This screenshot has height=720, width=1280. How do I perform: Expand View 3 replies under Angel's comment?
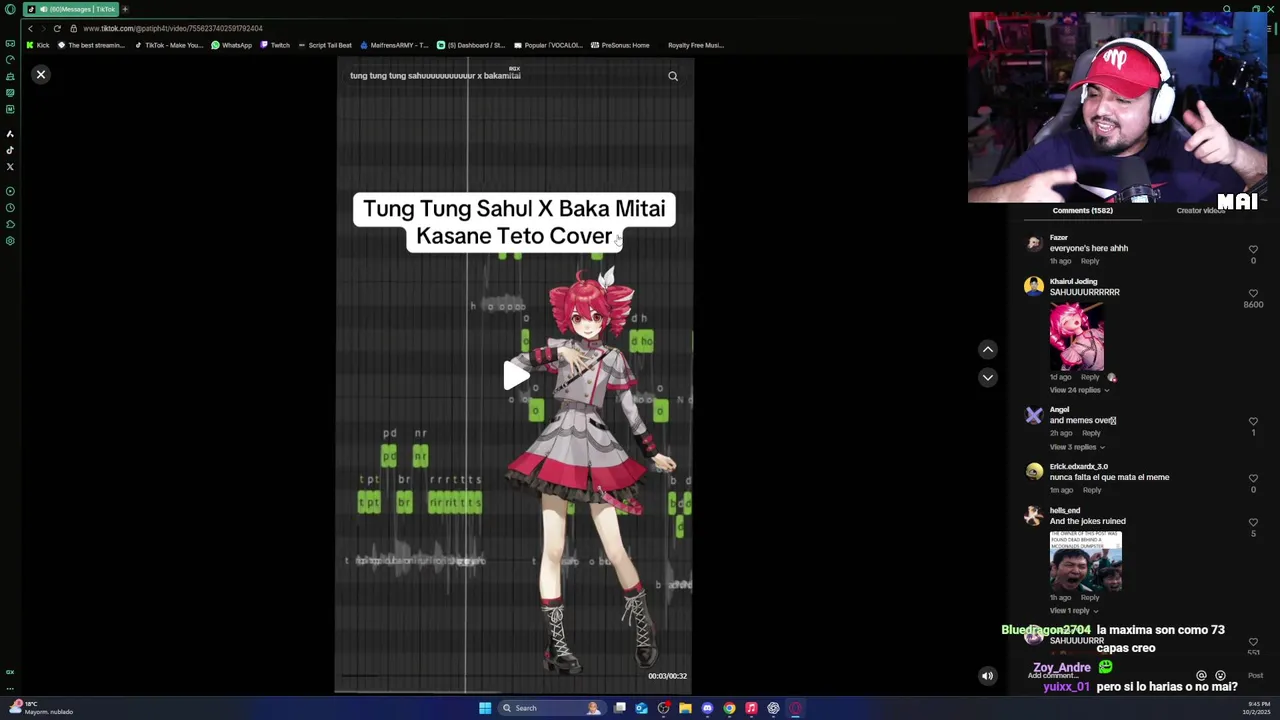point(1077,447)
